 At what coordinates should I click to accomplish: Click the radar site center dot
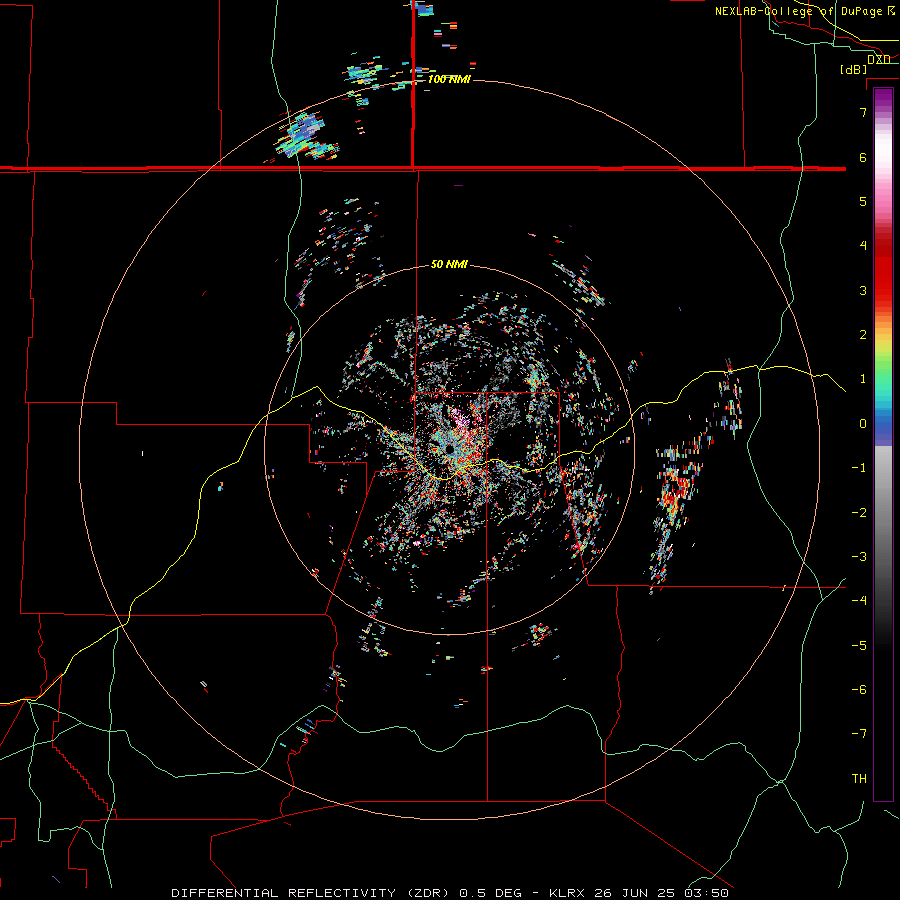(x=449, y=449)
